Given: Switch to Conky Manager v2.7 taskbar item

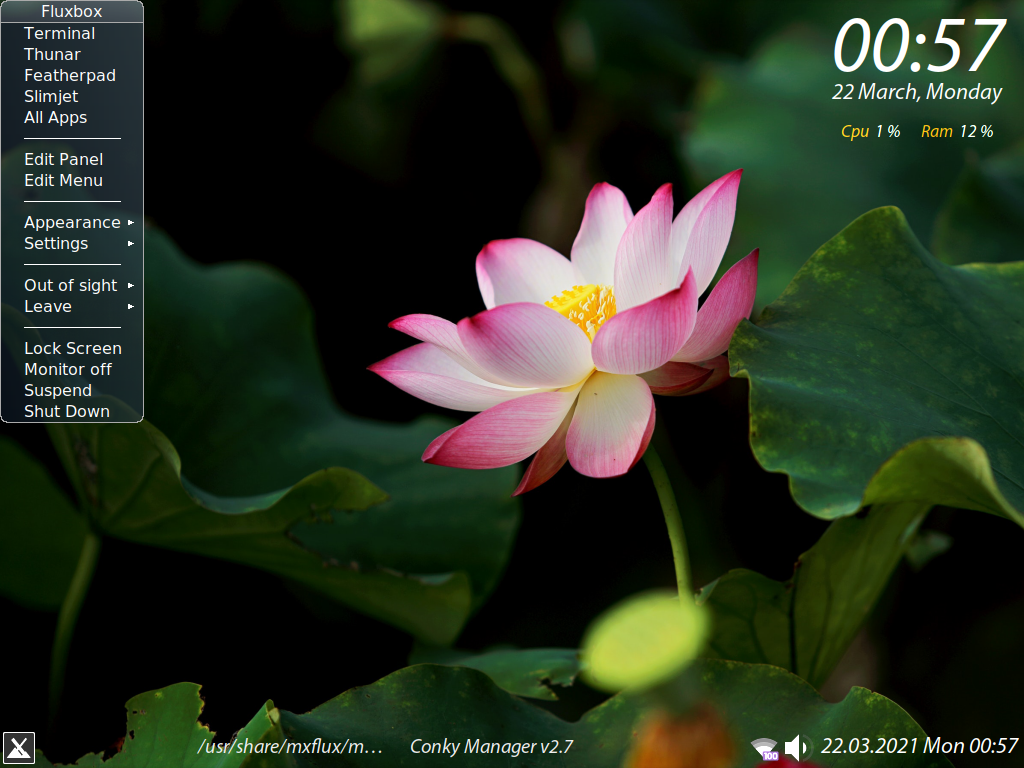Looking at the screenshot, I should point(491,746).
